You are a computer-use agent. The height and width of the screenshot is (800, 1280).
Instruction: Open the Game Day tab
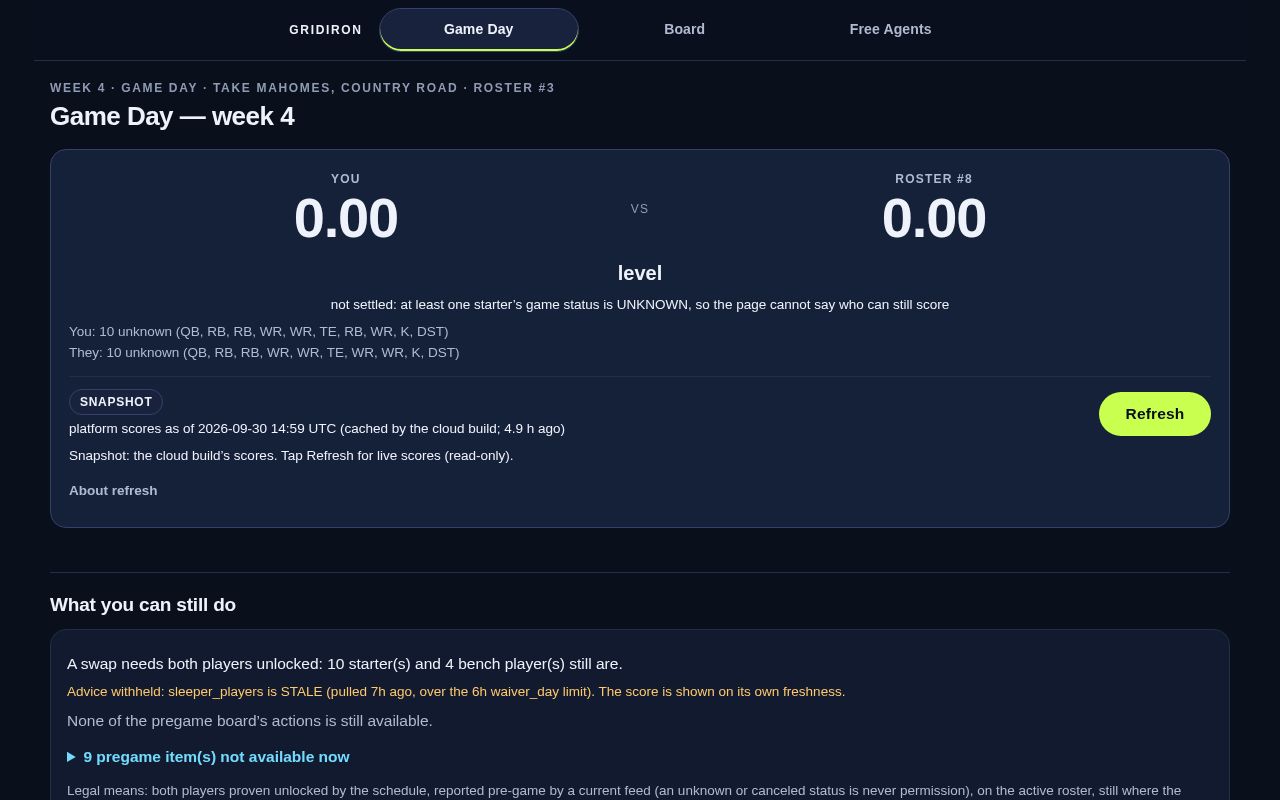pyautogui.click(x=479, y=29)
